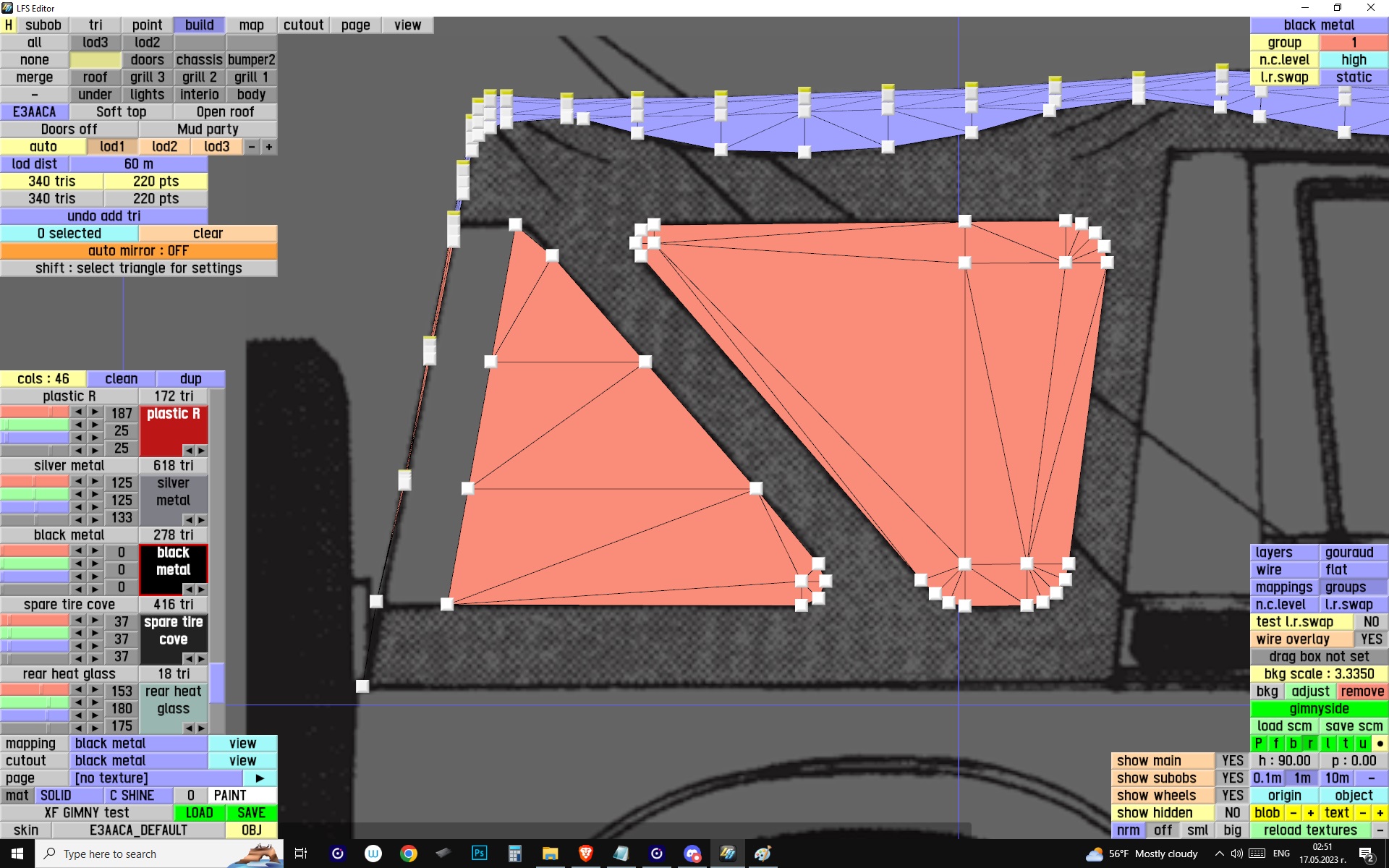Toggle wire overlay YES setting
The width and height of the screenshot is (1389, 868).
click(1370, 639)
